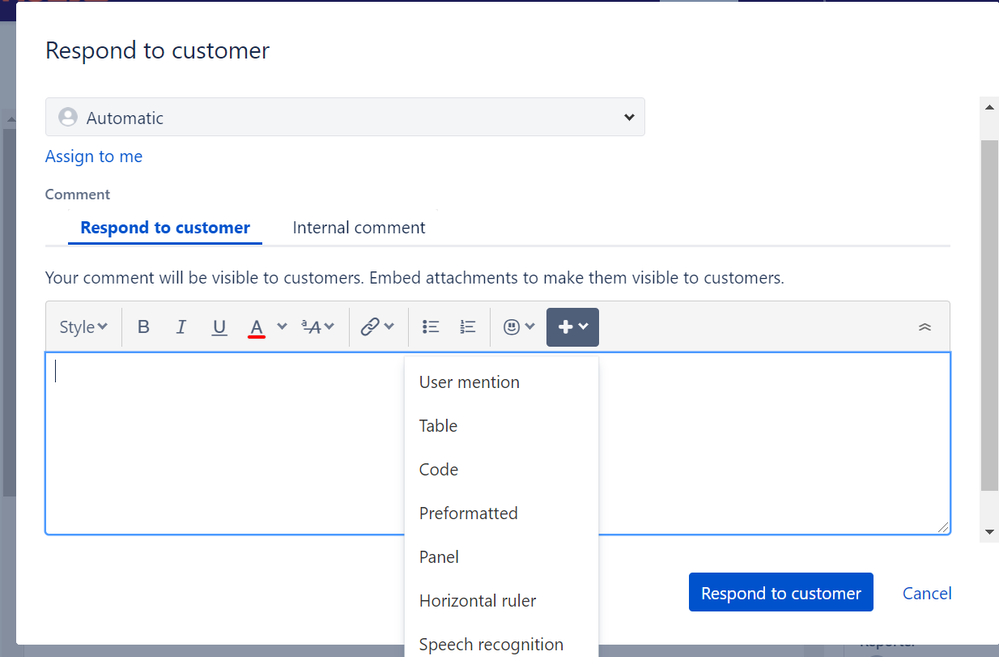Click the red-underlined text color button

256,327
